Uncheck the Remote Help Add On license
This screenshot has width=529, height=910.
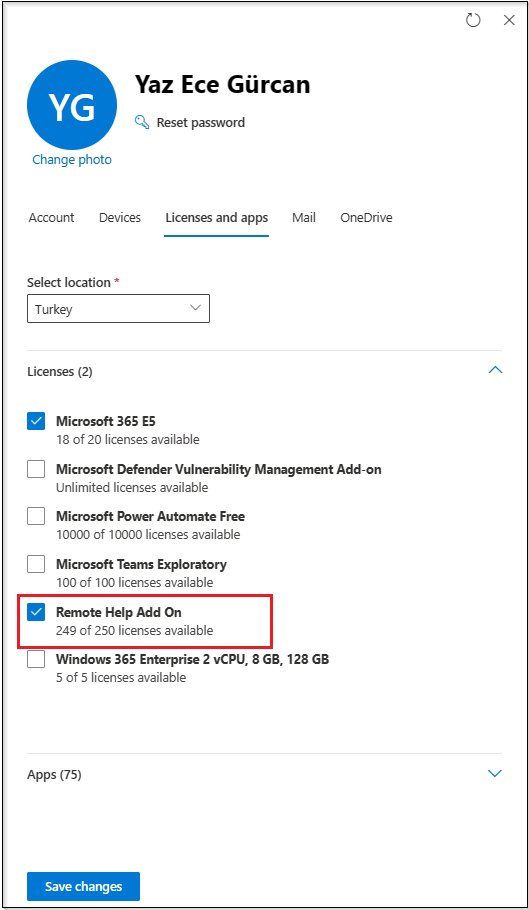tap(36, 612)
